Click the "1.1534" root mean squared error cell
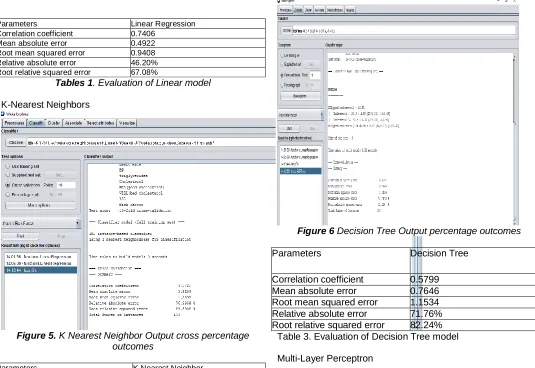 coord(473,302)
